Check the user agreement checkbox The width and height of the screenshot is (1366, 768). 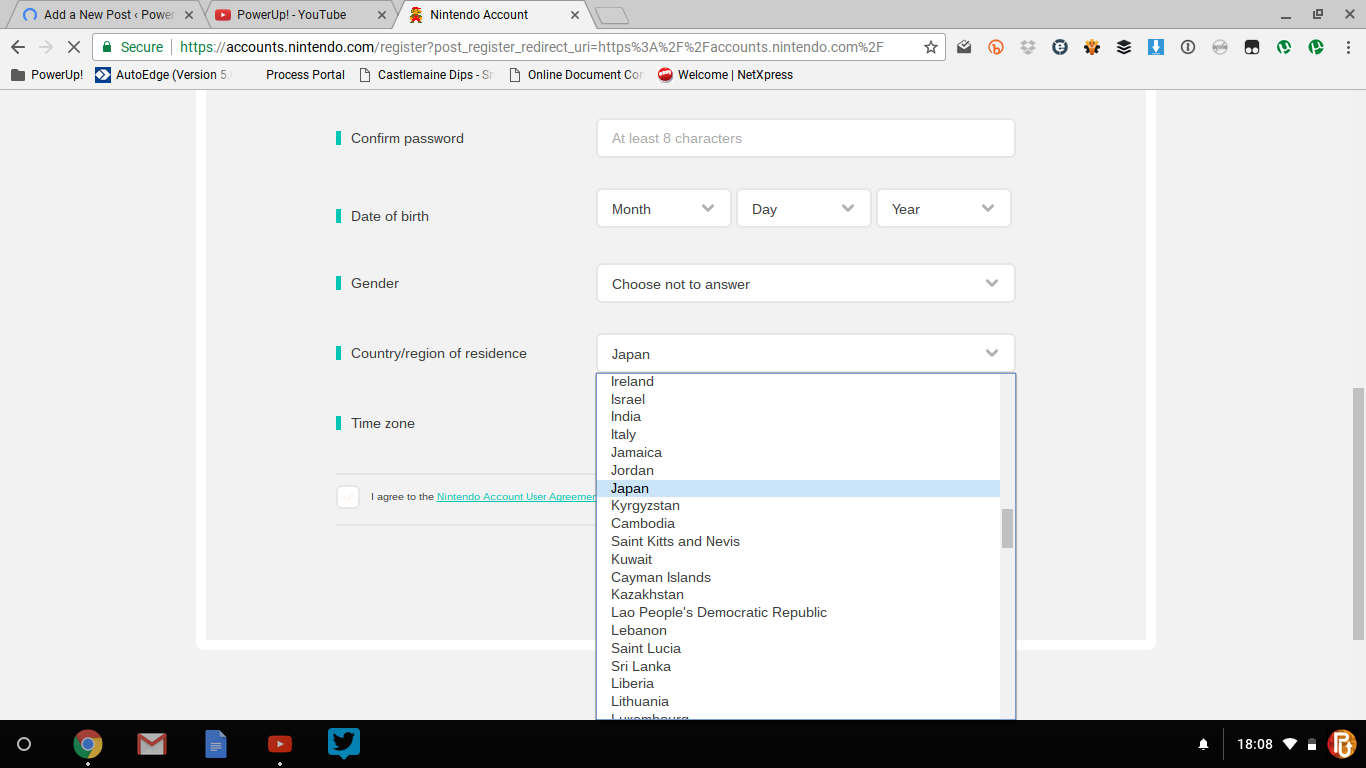(x=348, y=496)
